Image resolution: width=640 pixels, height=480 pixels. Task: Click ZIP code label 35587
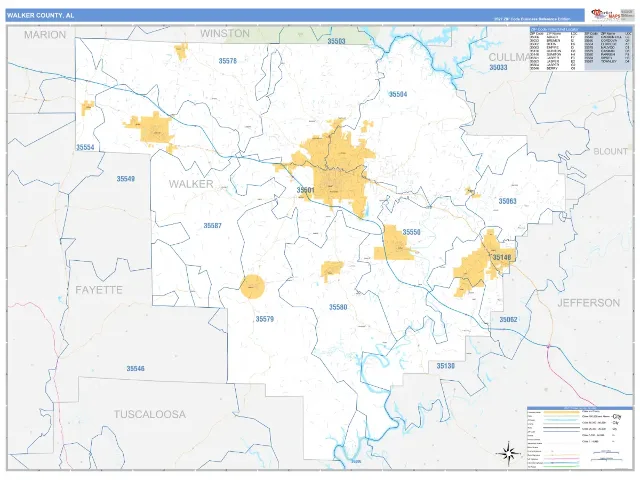click(212, 225)
